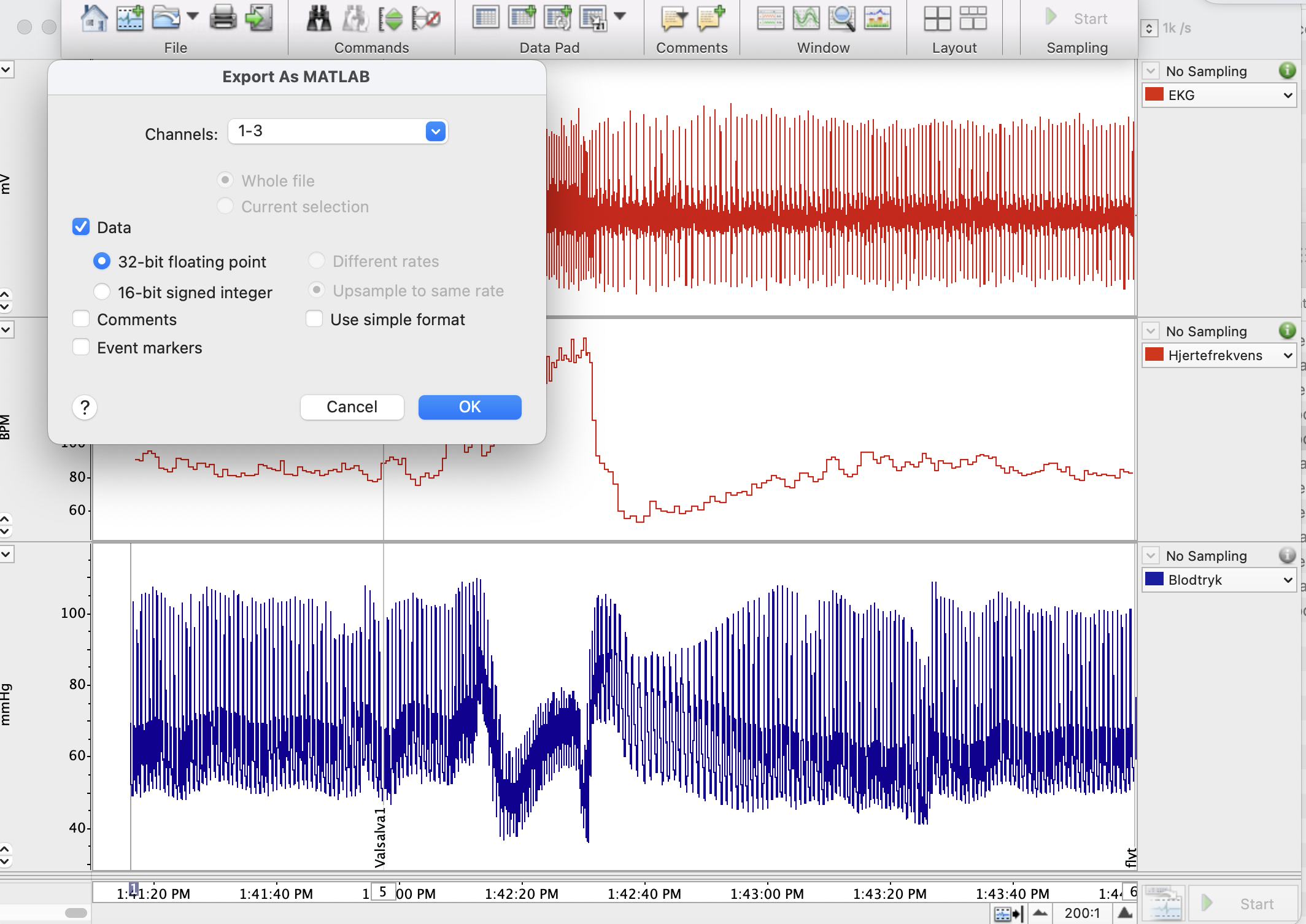Open the Data Pad table view icon

pyautogui.click(x=485, y=18)
